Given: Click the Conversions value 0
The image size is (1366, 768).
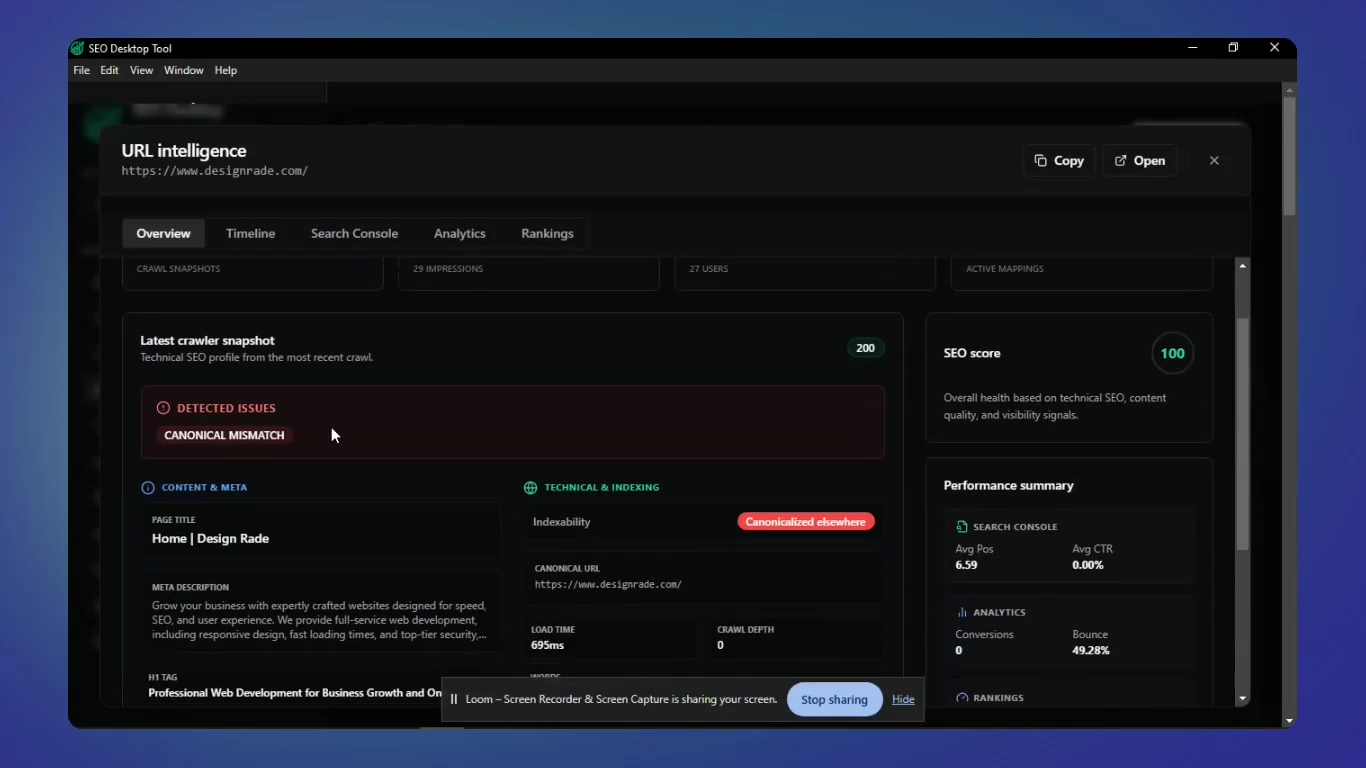Looking at the screenshot, I should (959, 651).
